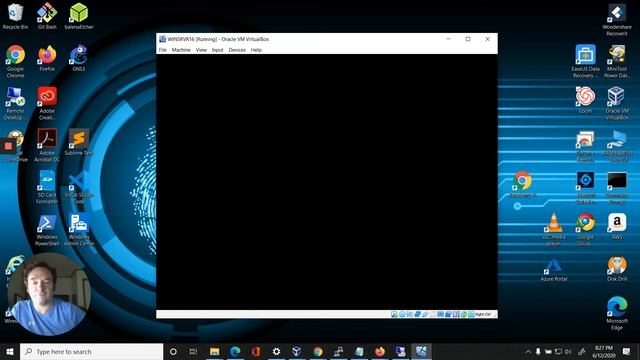Viewport: 640px width, 360px height.
Task: Open File Explorer from taskbar
Action: pyautogui.click(x=214, y=351)
